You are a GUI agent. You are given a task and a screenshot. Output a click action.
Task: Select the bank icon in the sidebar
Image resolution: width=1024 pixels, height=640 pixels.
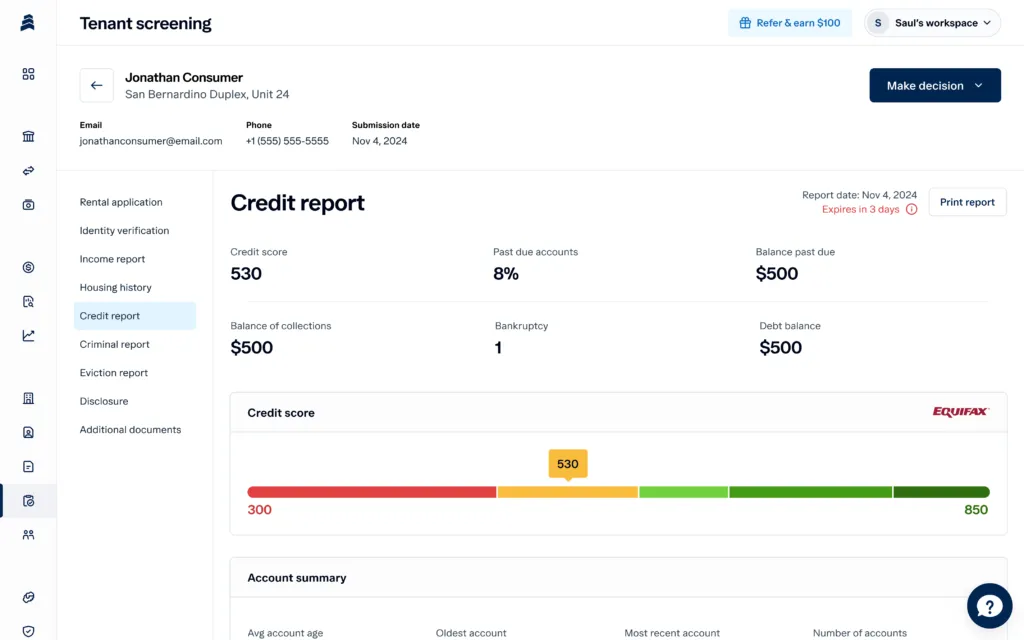pos(27,136)
